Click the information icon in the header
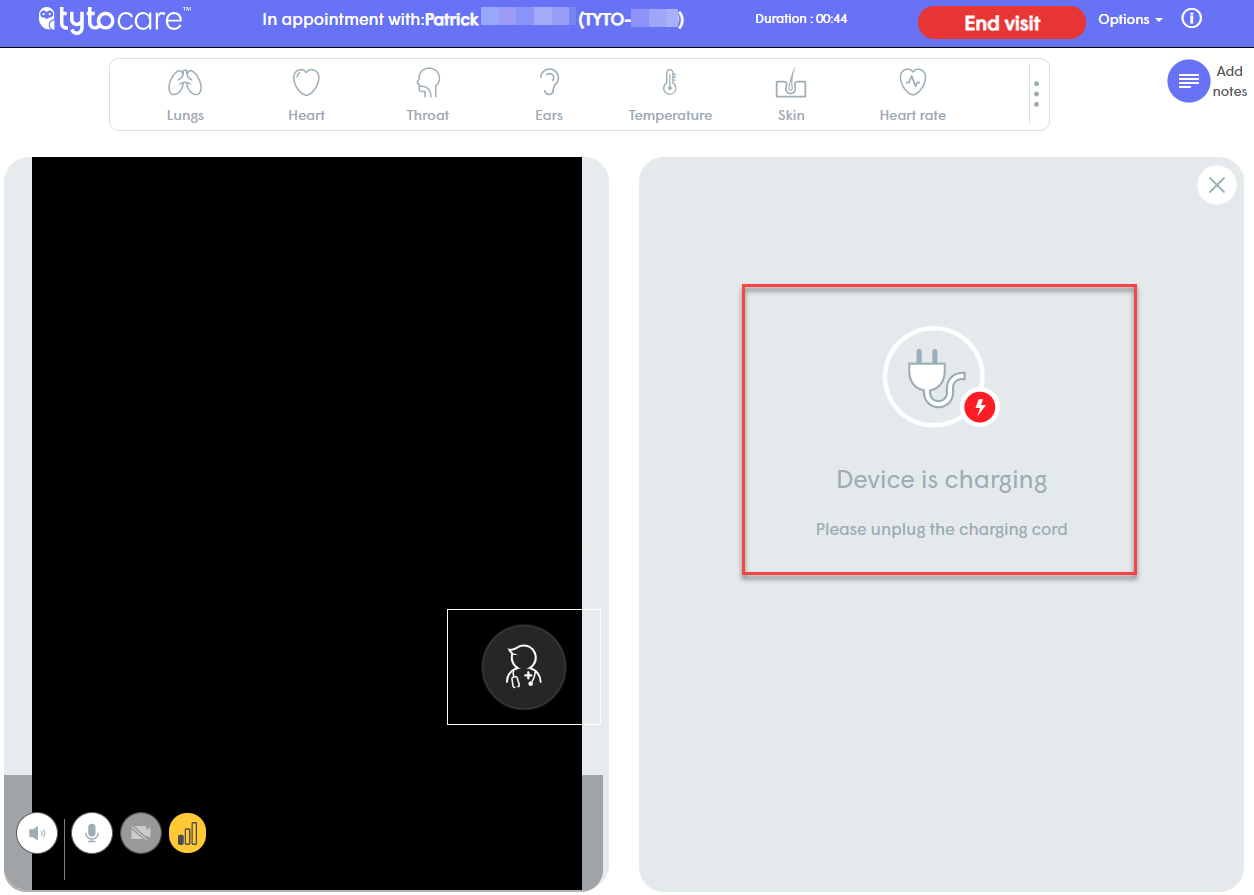1254x895 pixels. click(x=1191, y=18)
